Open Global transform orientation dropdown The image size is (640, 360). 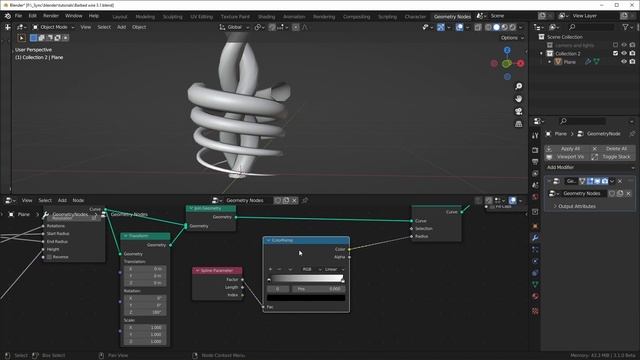click(x=234, y=27)
